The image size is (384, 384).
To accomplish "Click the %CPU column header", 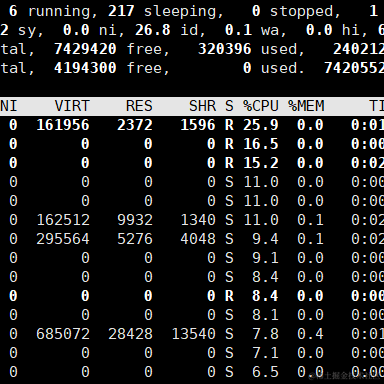I will click(x=261, y=106).
